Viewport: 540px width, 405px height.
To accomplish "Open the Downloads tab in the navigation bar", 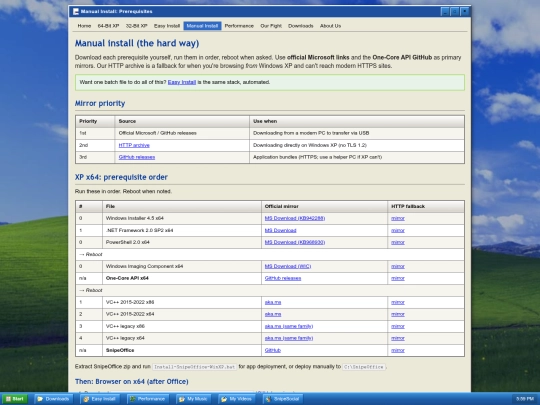I will click(301, 26).
